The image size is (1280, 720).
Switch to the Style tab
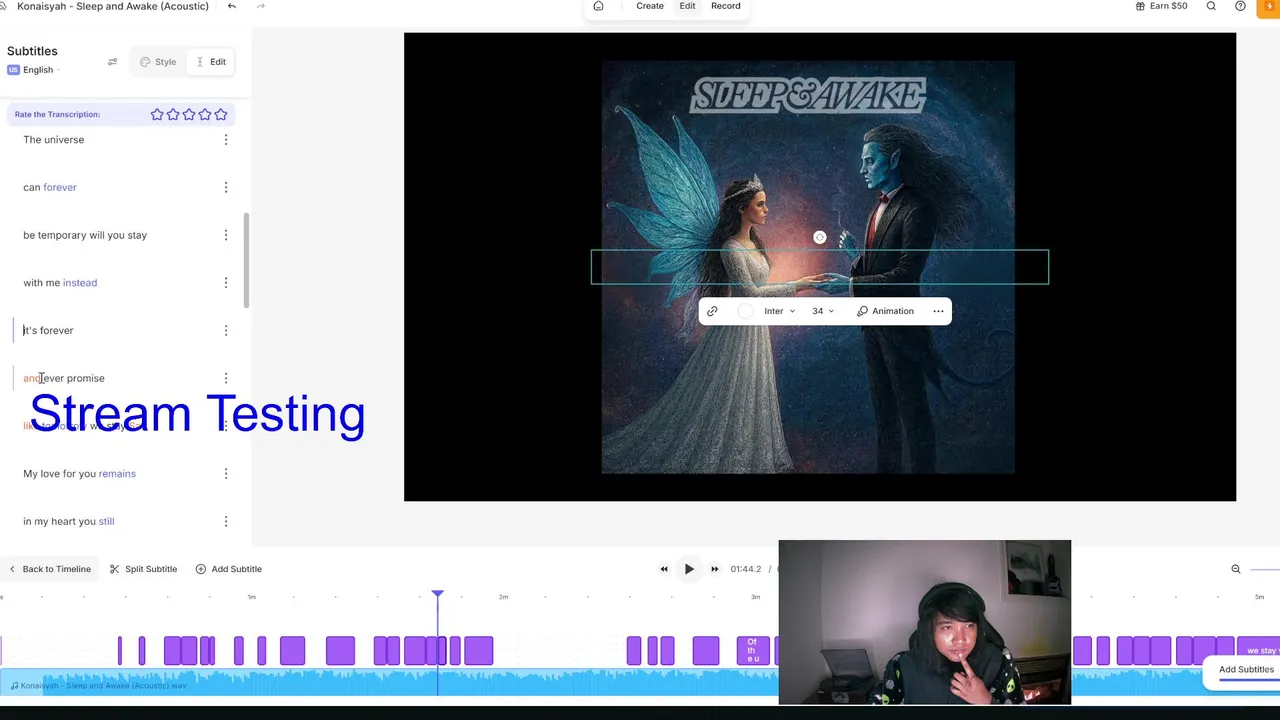tap(158, 62)
